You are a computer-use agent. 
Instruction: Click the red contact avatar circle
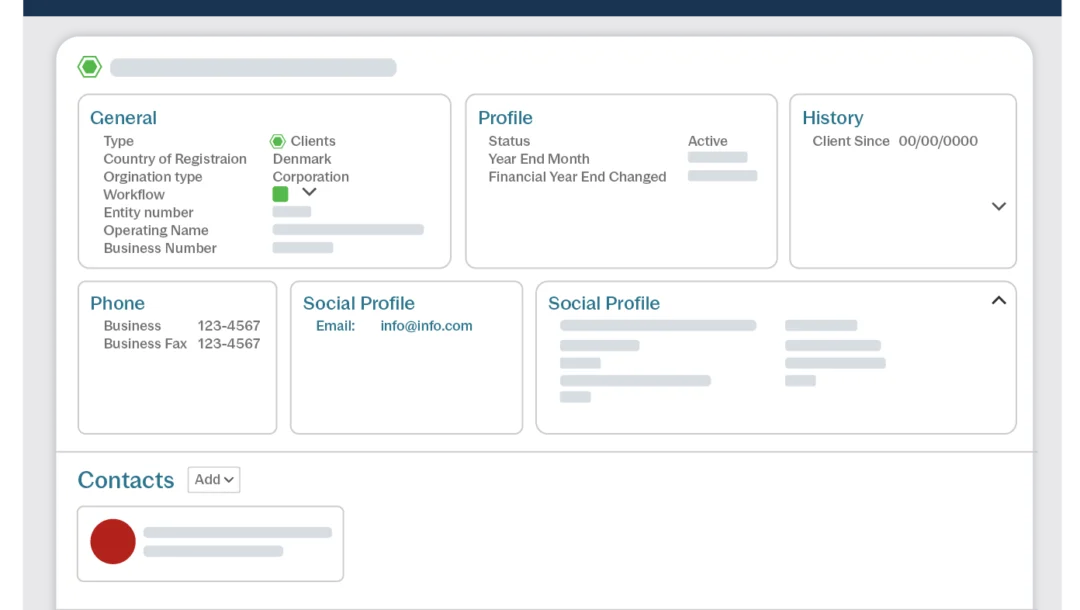(113, 541)
